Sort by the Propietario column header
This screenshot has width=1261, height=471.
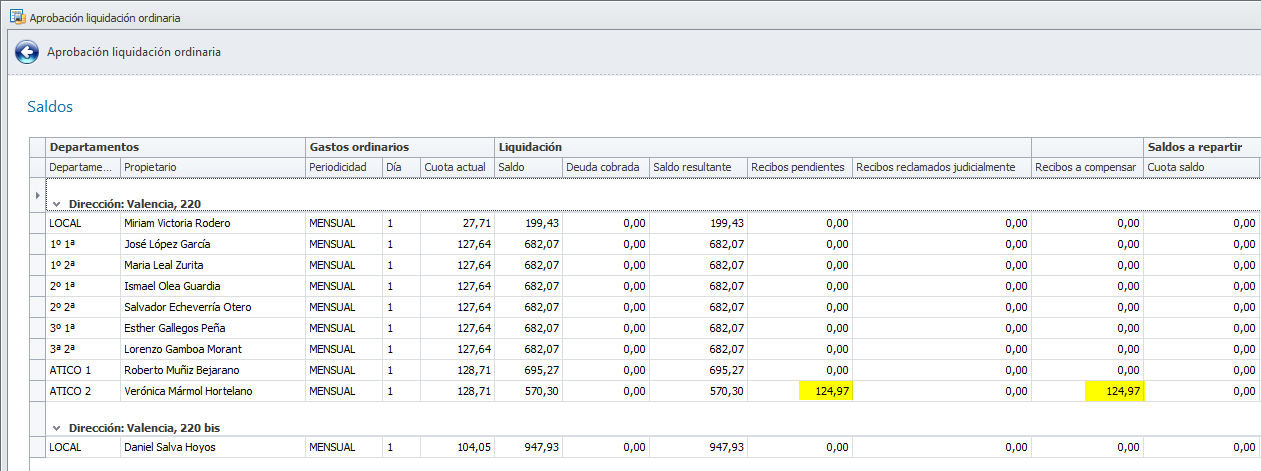pos(212,167)
